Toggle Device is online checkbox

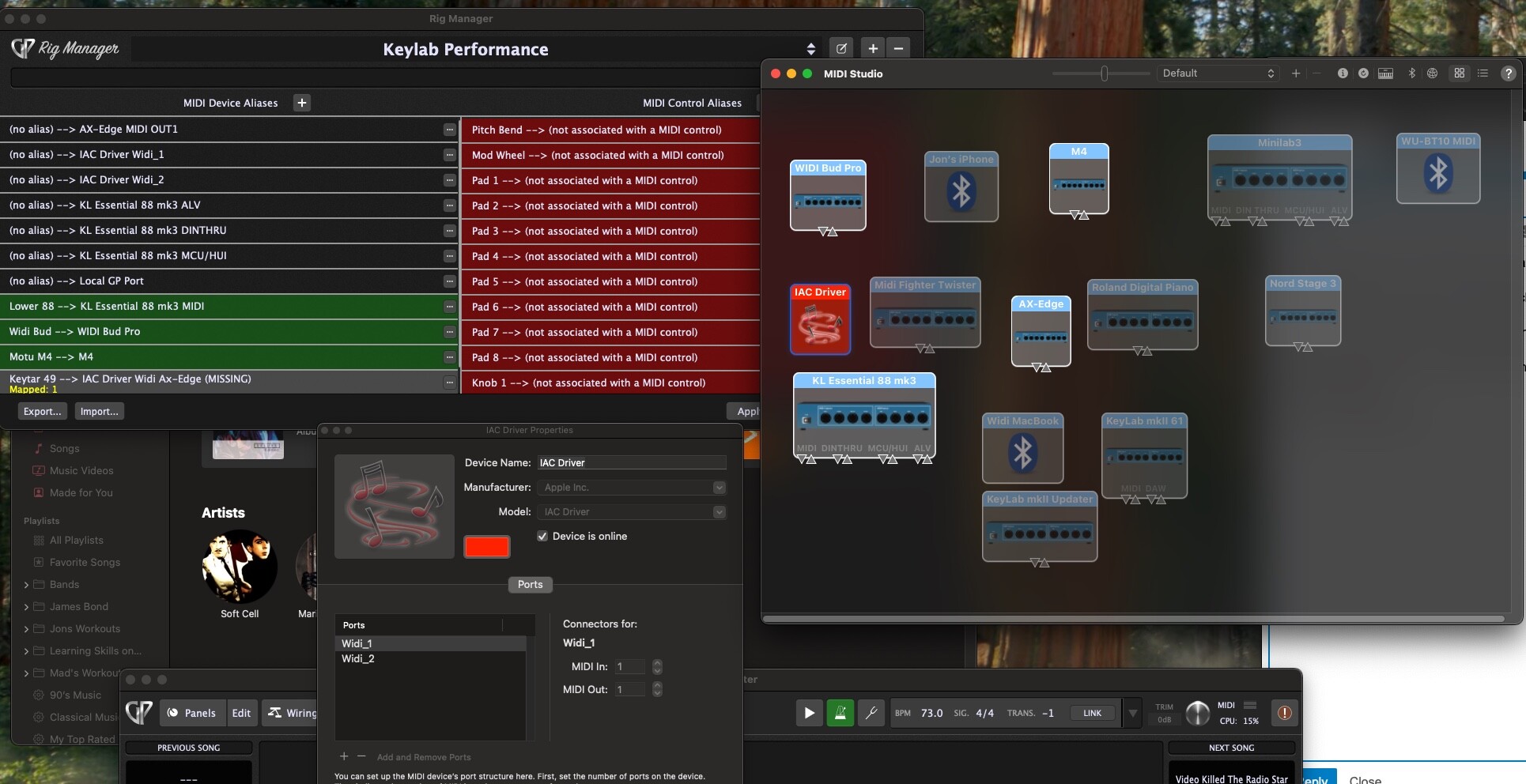pos(542,536)
